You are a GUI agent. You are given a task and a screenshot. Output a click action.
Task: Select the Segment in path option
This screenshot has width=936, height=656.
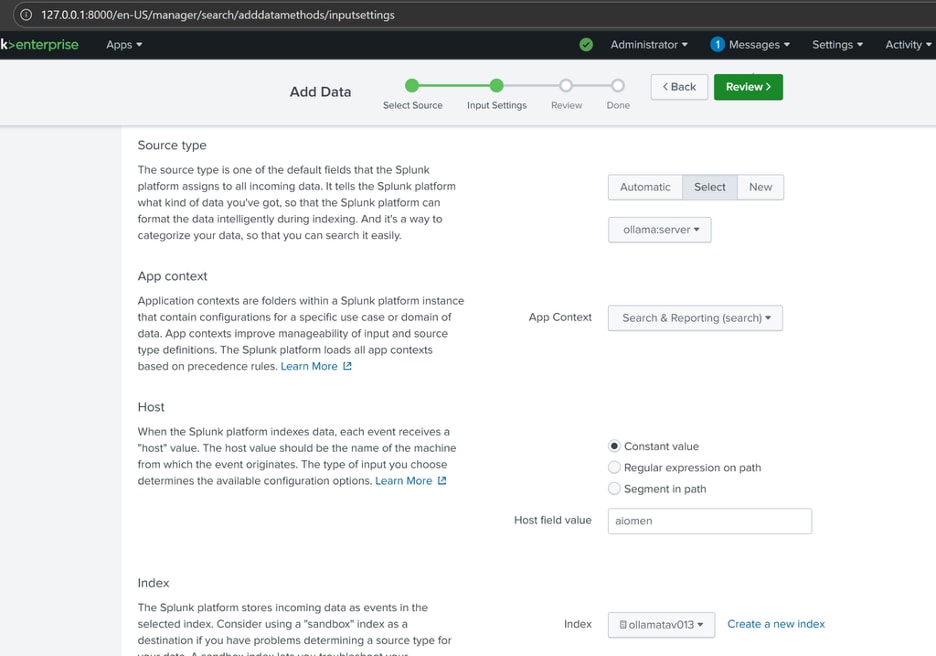tap(615, 488)
